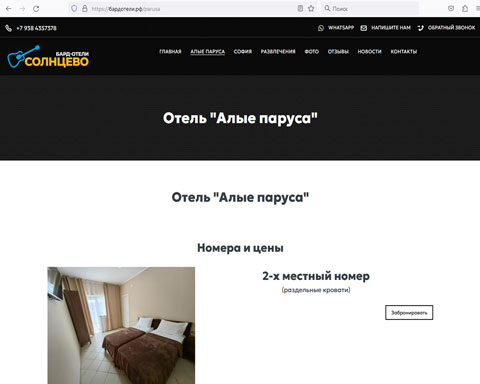Click the Забронировать booking button
The width and height of the screenshot is (480, 384).
pyautogui.click(x=409, y=313)
